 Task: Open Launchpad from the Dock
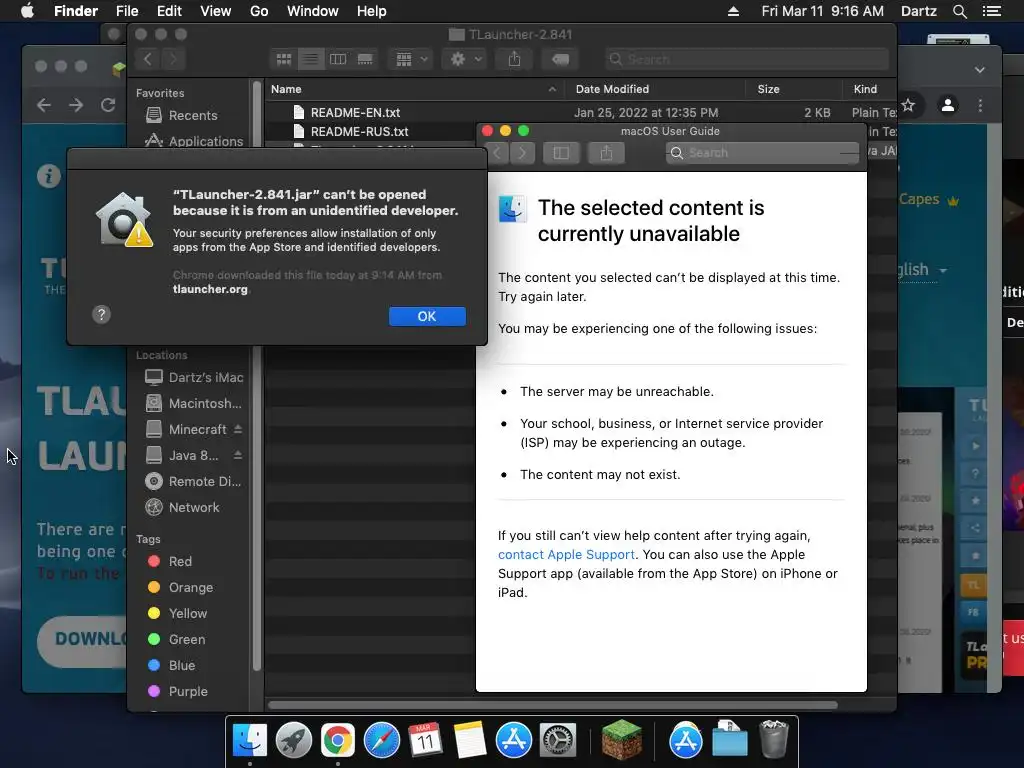(294, 741)
